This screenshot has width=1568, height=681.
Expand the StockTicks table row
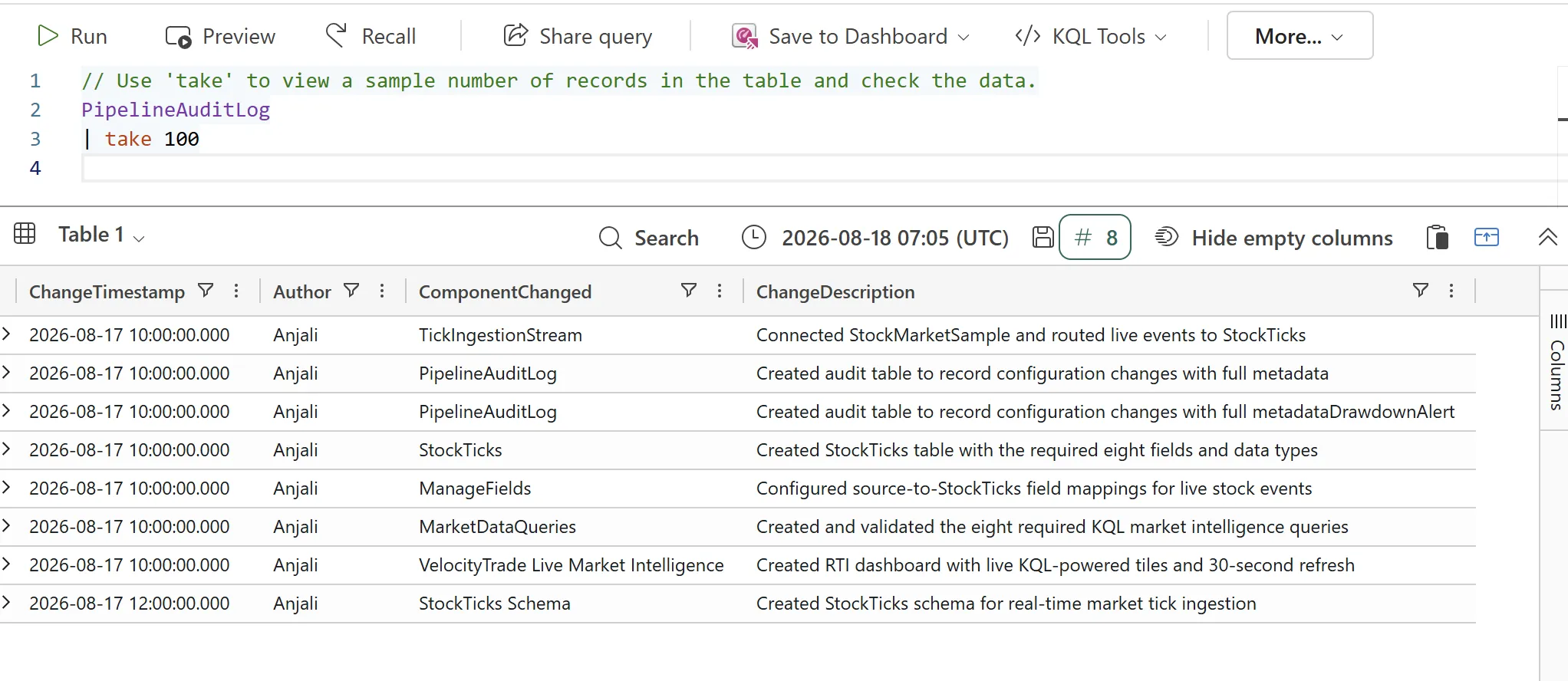[x=7, y=449]
